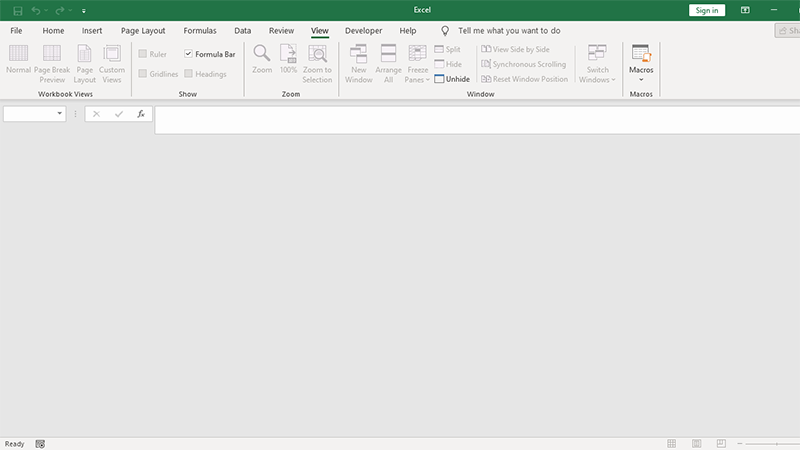Uncheck the Formula Bar checkbox
Screen dimensions: 800x450
pyautogui.click(x=188, y=54)
